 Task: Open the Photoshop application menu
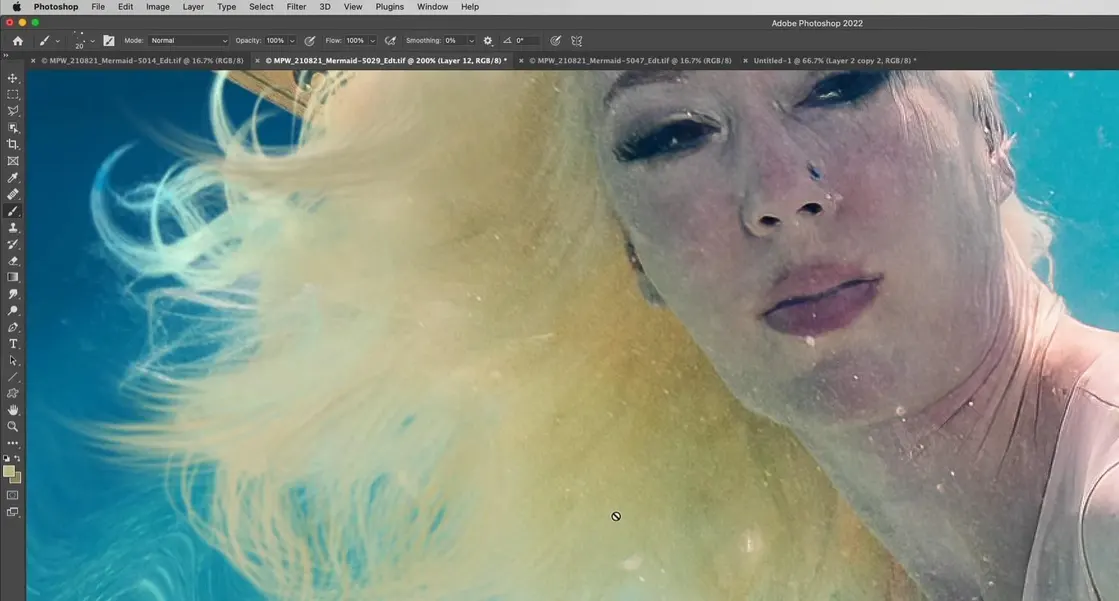[56, 7]
